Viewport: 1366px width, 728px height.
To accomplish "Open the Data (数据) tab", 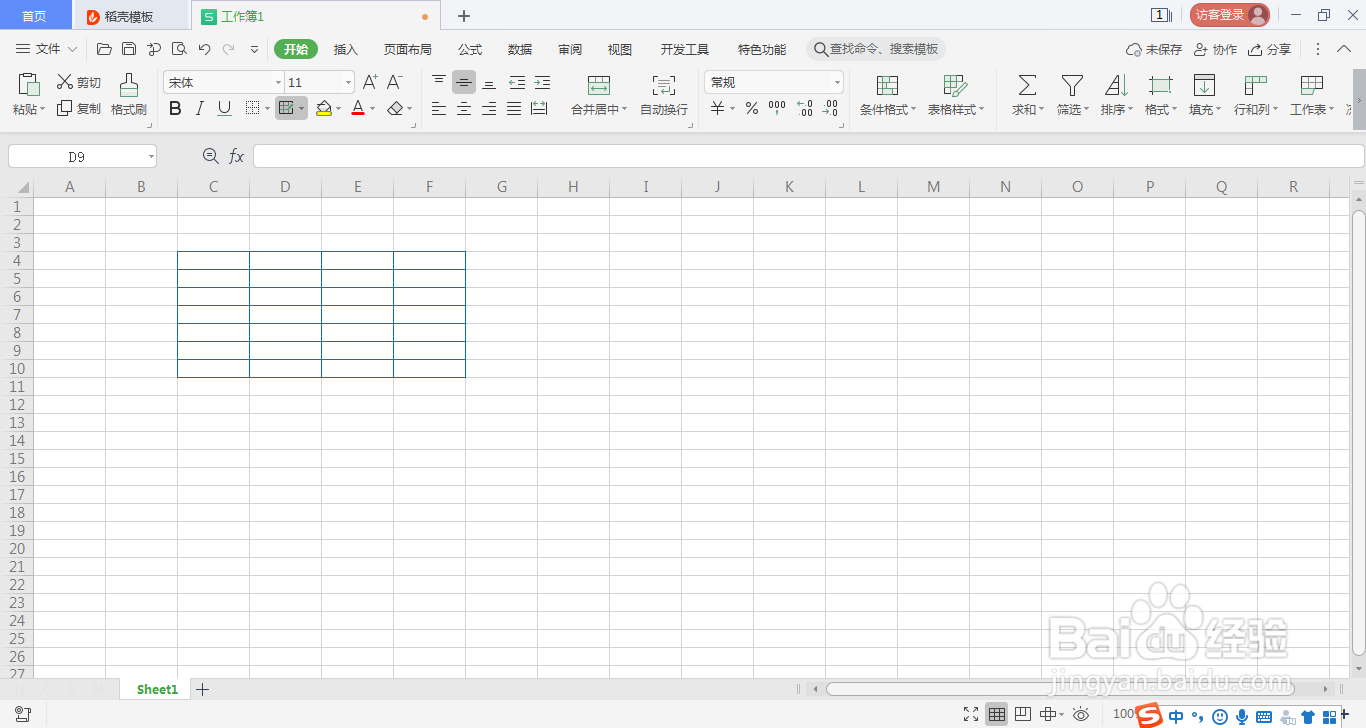I will coord(520,49).
